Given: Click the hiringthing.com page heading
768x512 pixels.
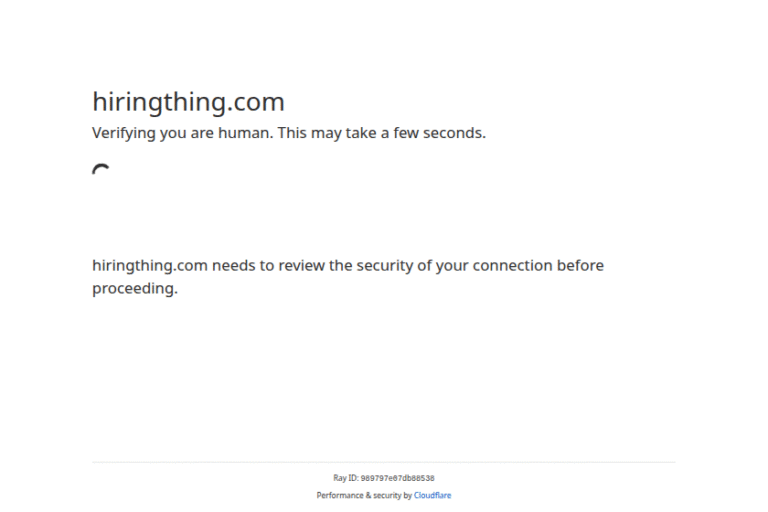Looking at the screenshot, I should point(188,102).
